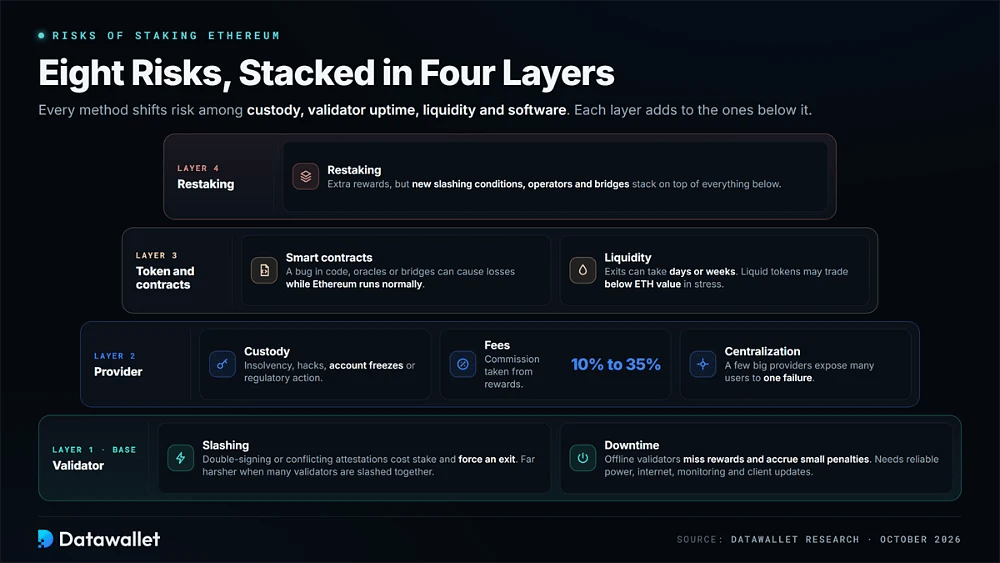Click the Liquidity droplet icon
Viewport: 1000px width, 563px height.
[x=583, y=270]
